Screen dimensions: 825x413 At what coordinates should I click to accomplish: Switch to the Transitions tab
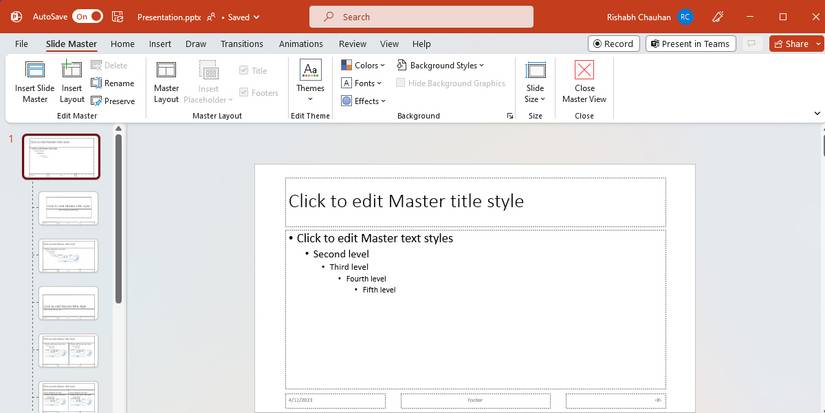(x=242, y=44)
